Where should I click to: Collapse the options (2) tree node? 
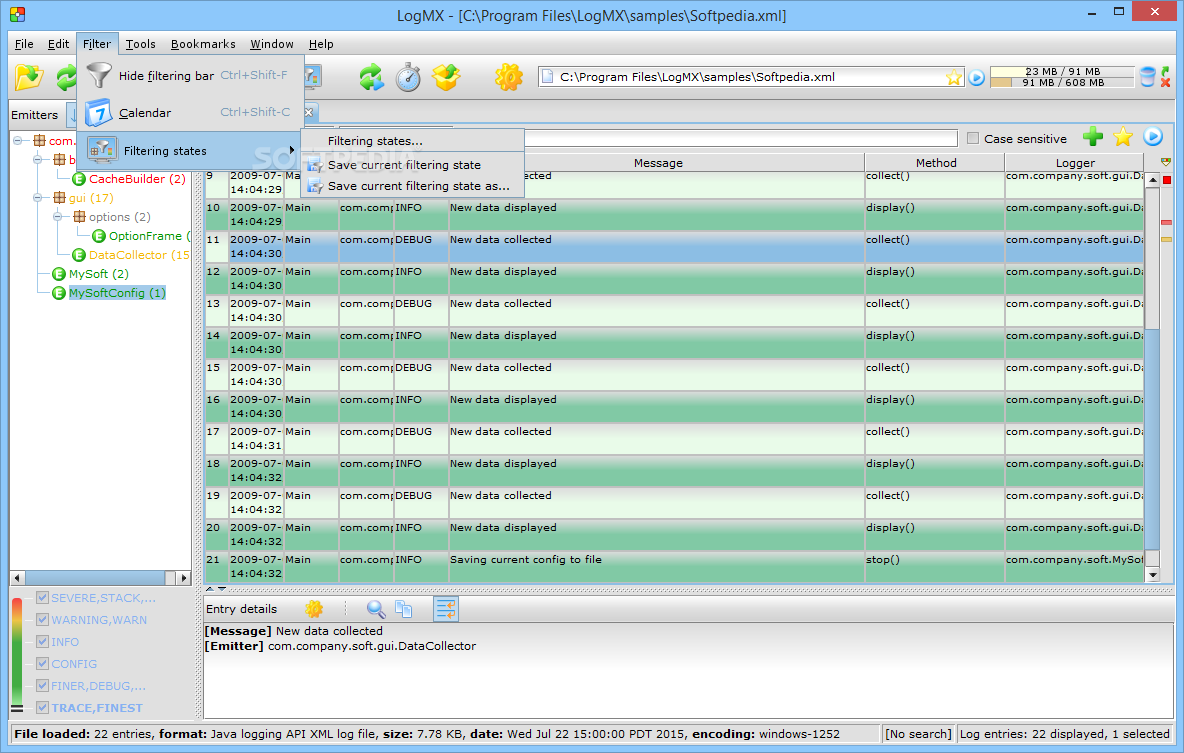(x=57, y=217)
